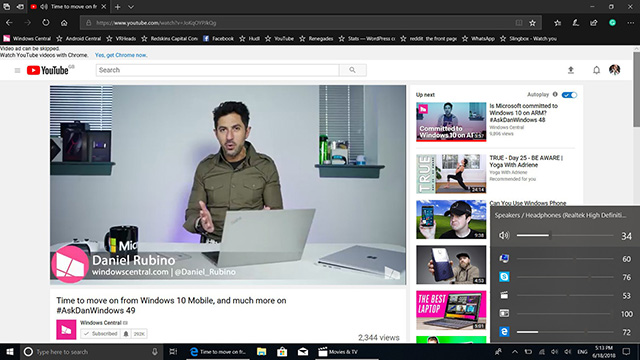The width and height of the screenshot is (640, 360).
Task: Open YouTube notifications bell
Action: pos(596,70)
